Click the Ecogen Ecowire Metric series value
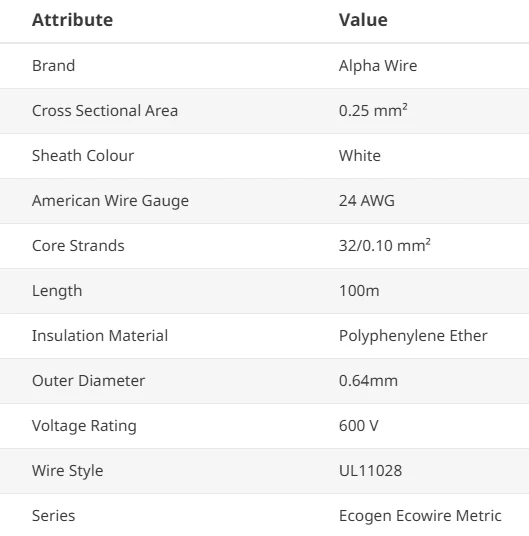The width and height of the screenshot is (529, 536). click(420, 516)
